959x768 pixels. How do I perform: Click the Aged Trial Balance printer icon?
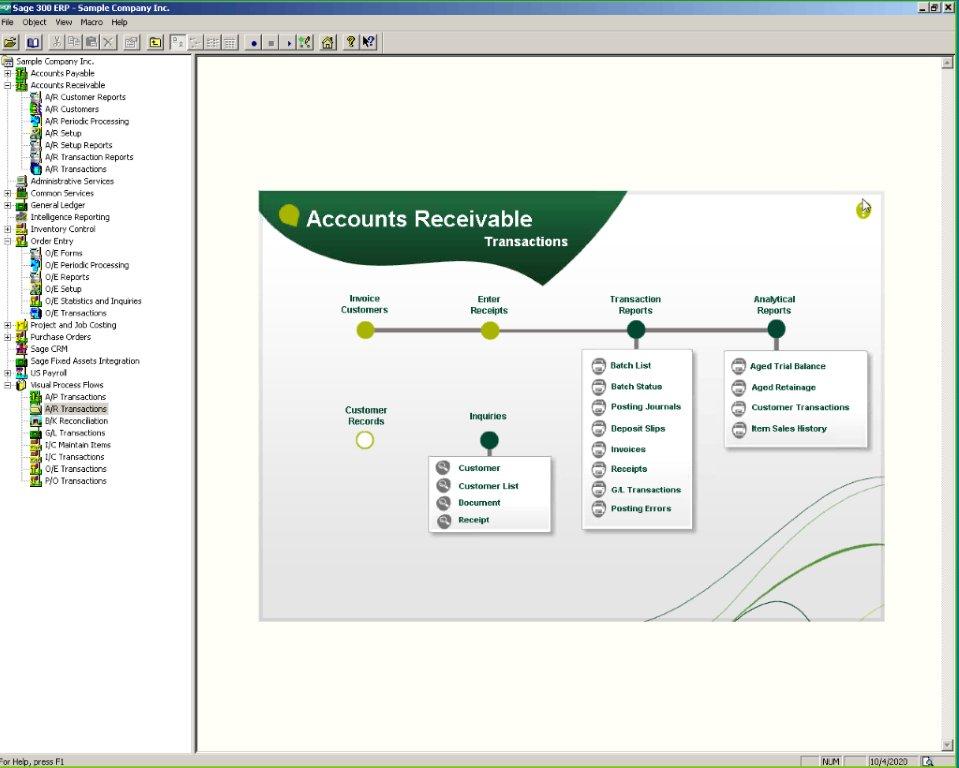pos(739,367)
